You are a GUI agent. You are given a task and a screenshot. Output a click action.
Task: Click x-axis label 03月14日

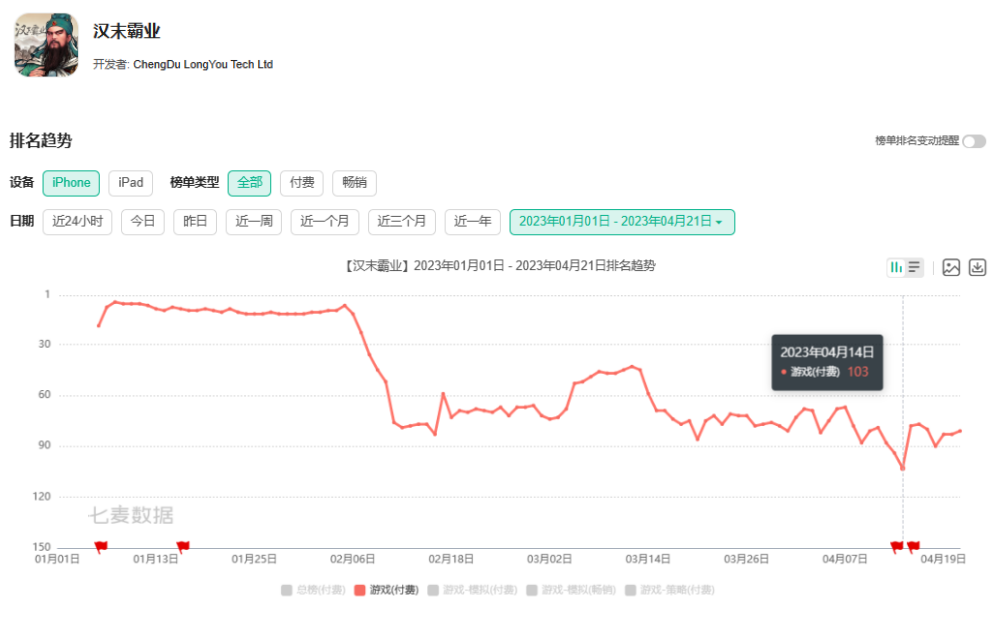(648, 559)
